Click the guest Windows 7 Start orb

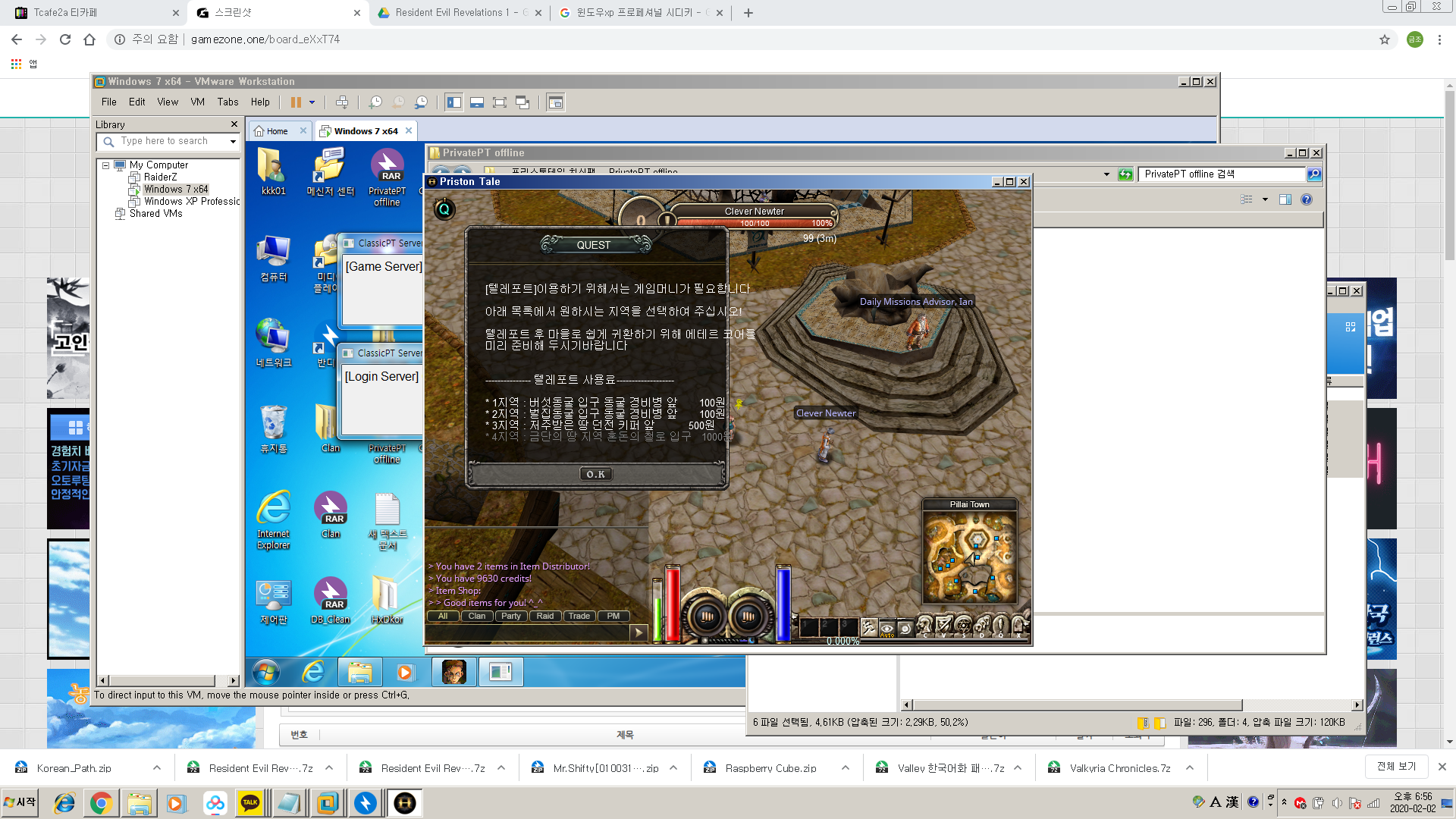(265, 672)
